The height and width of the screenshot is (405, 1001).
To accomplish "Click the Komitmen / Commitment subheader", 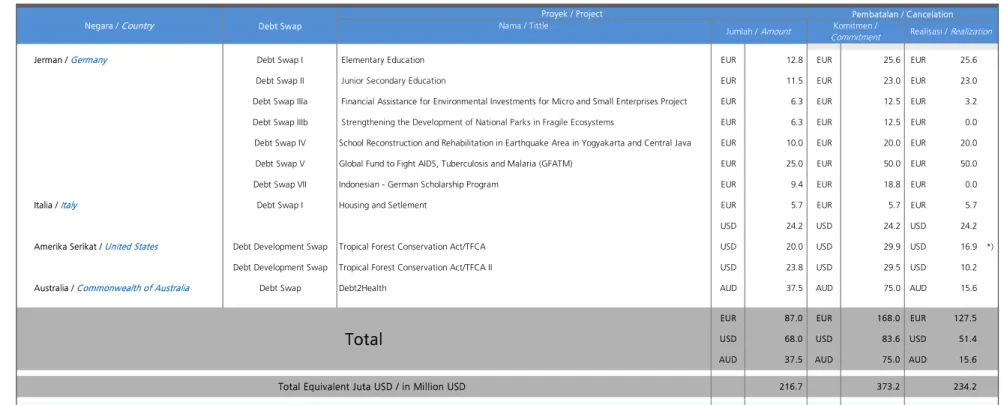I will [855, 31].
